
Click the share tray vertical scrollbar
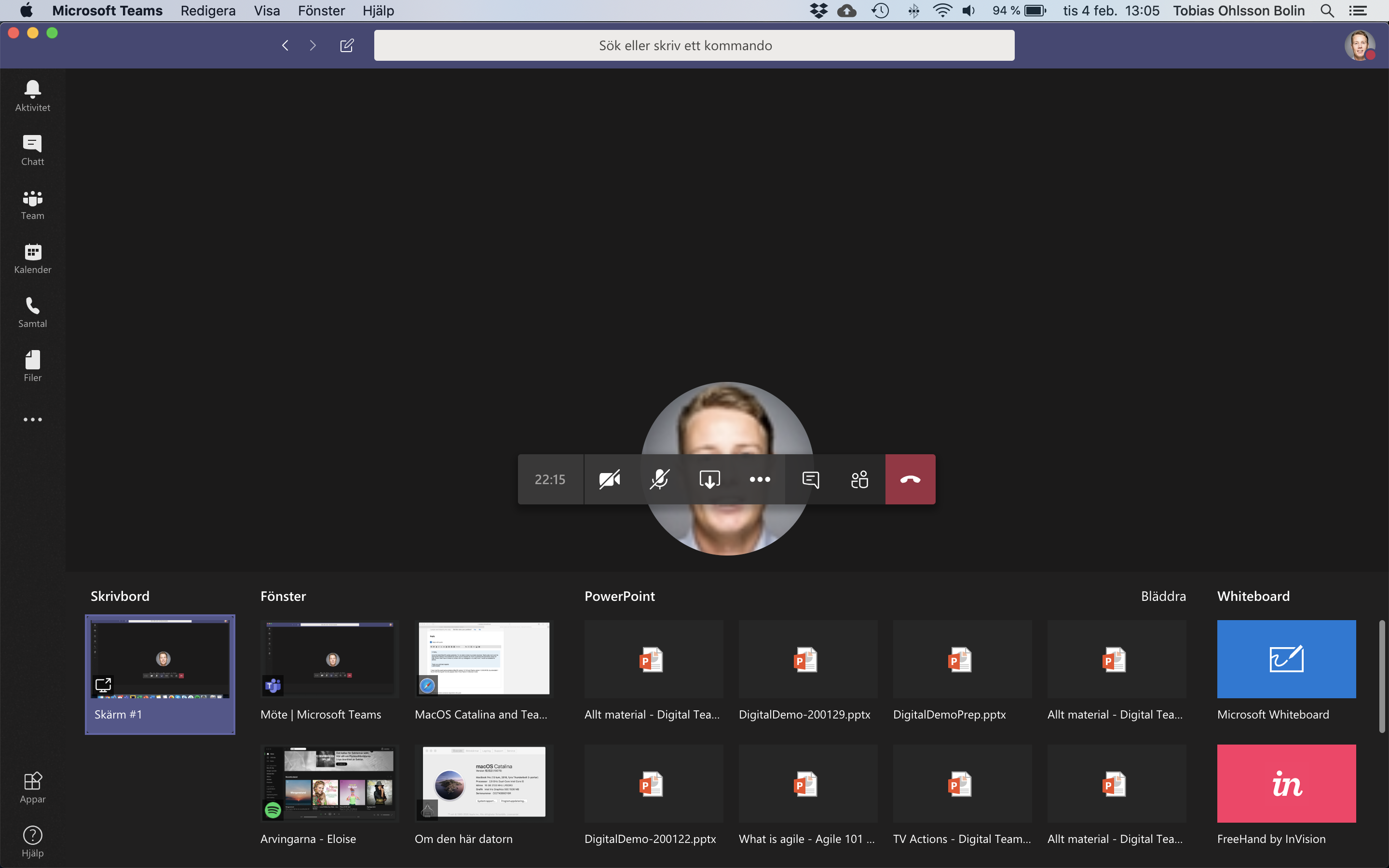coord(1382,676)
